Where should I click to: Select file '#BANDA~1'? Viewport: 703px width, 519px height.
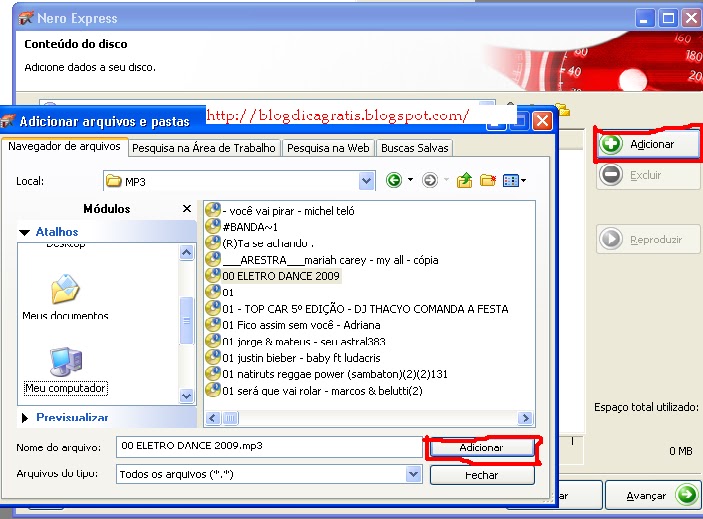pos(250,227)
